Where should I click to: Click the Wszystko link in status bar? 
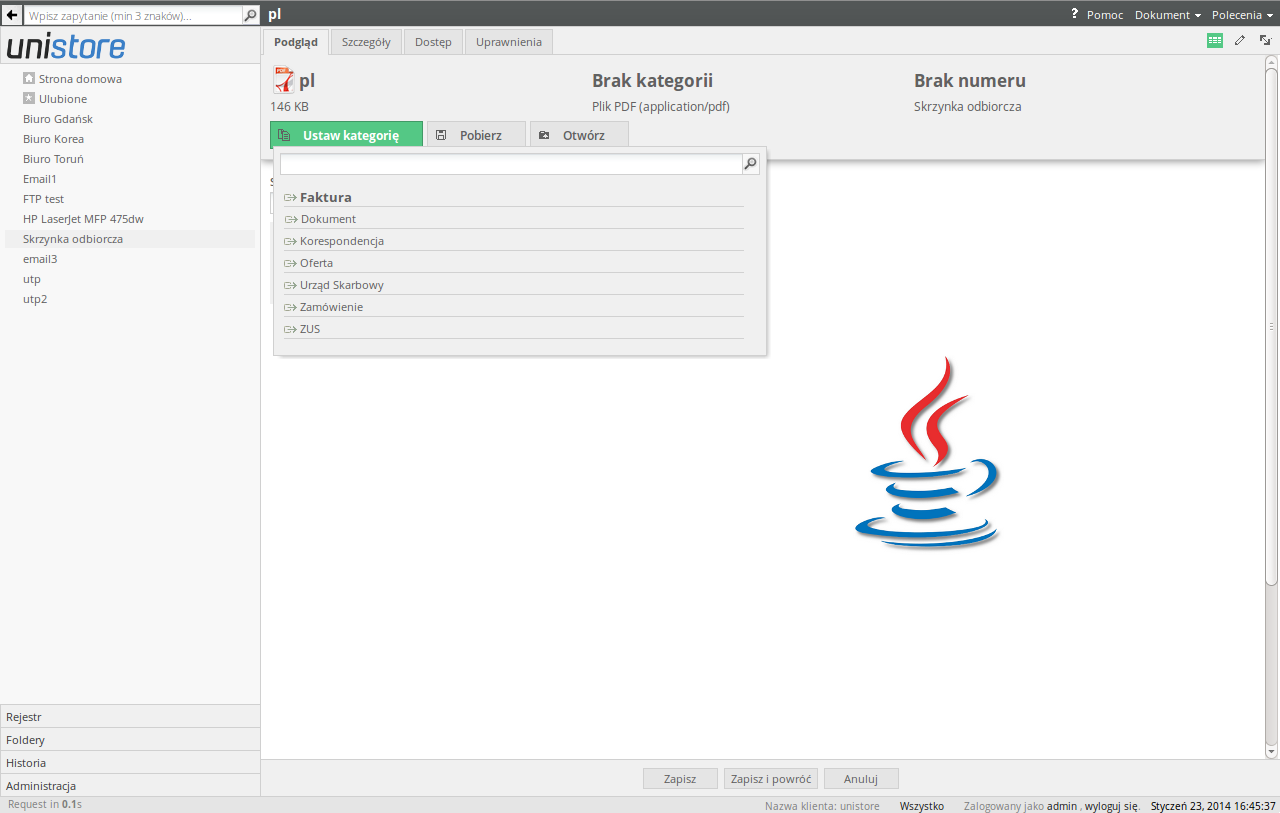pyautogui.click(x=922, y=805)
